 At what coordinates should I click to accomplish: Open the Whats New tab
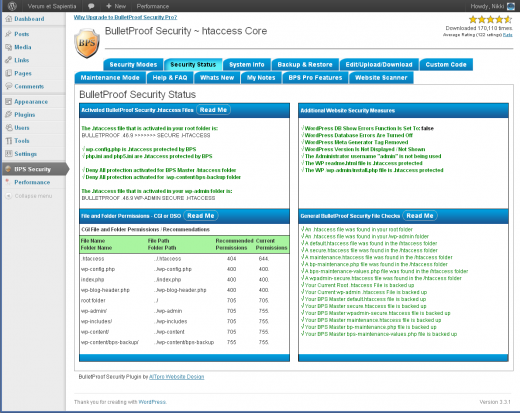coord(217,78)
